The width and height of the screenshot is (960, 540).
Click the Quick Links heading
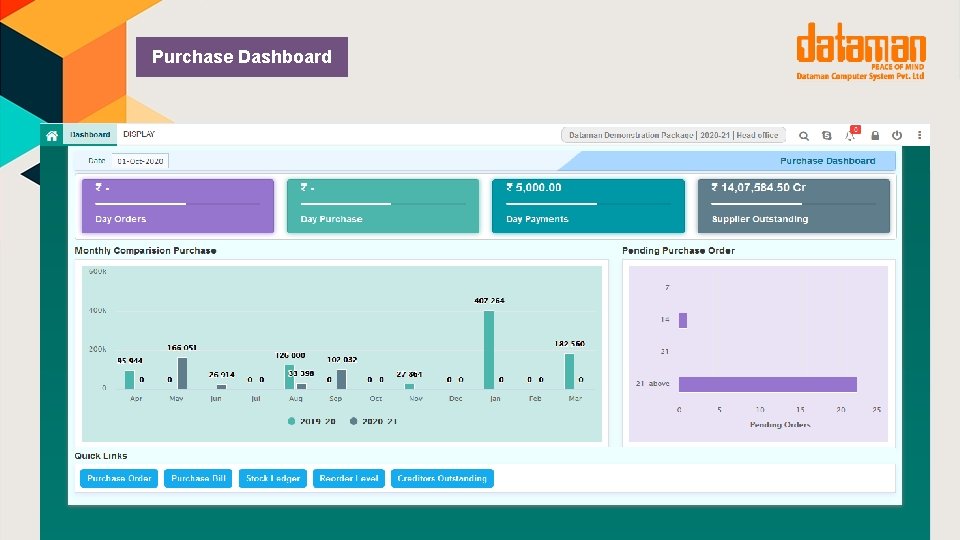tap(101, 456)
